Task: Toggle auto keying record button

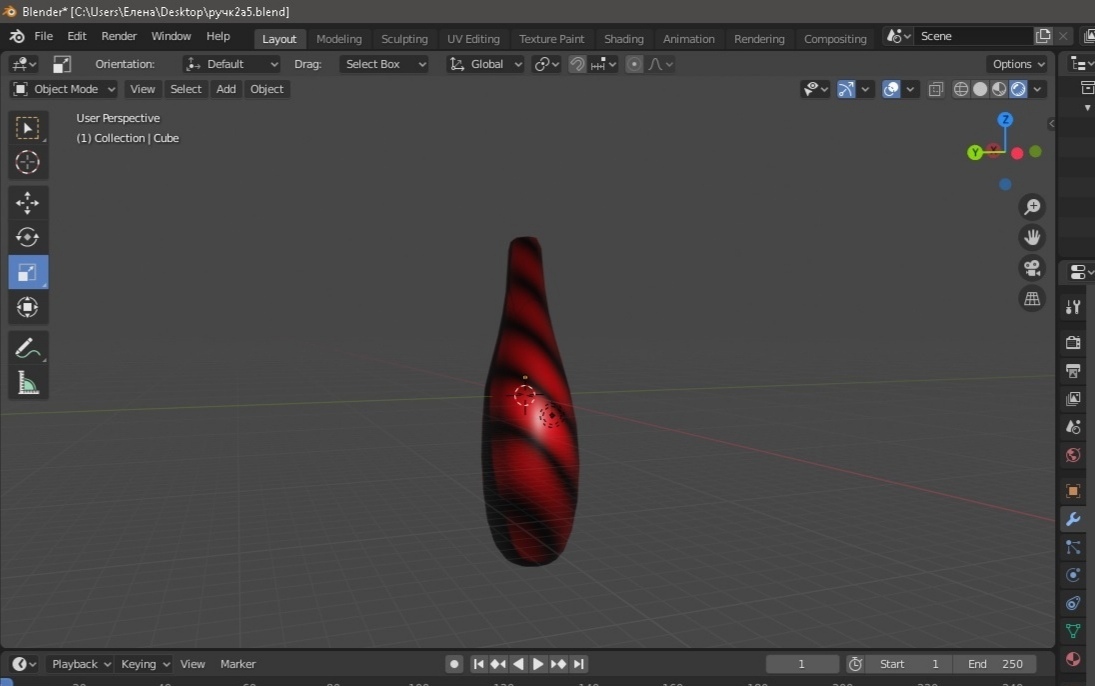Action: (x=454, y=664)
